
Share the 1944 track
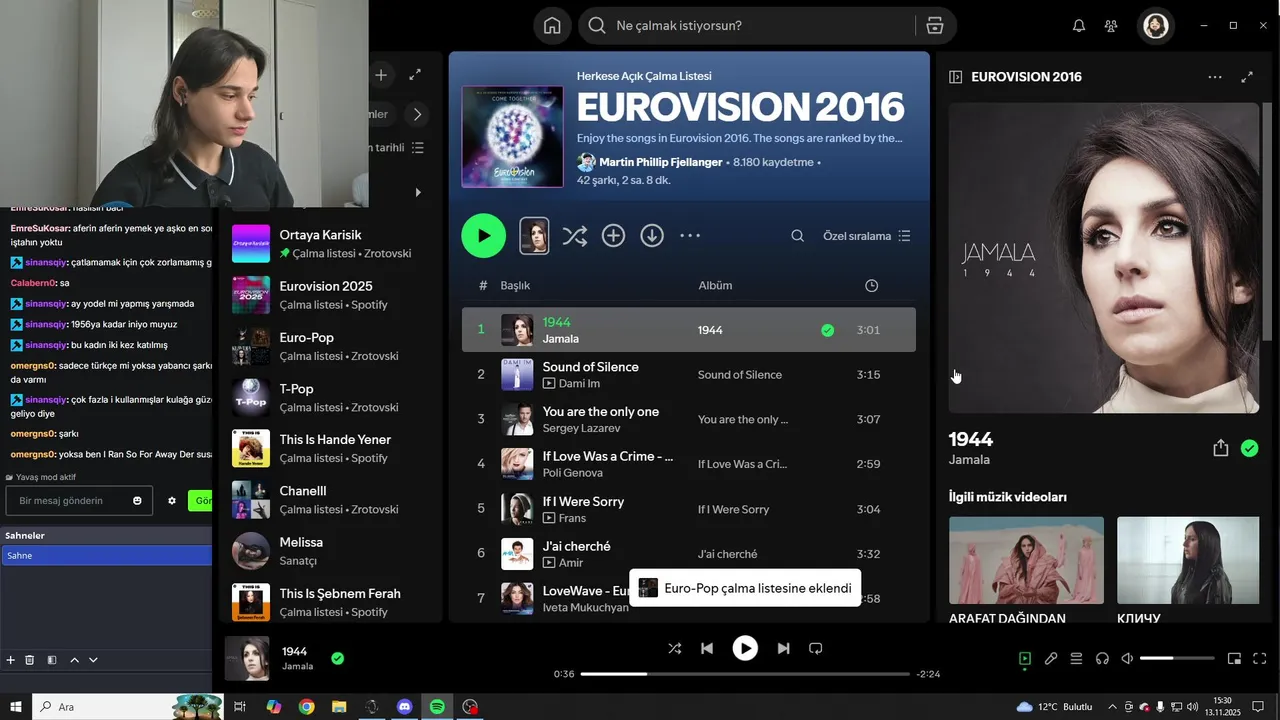[x=1220, y=448]
